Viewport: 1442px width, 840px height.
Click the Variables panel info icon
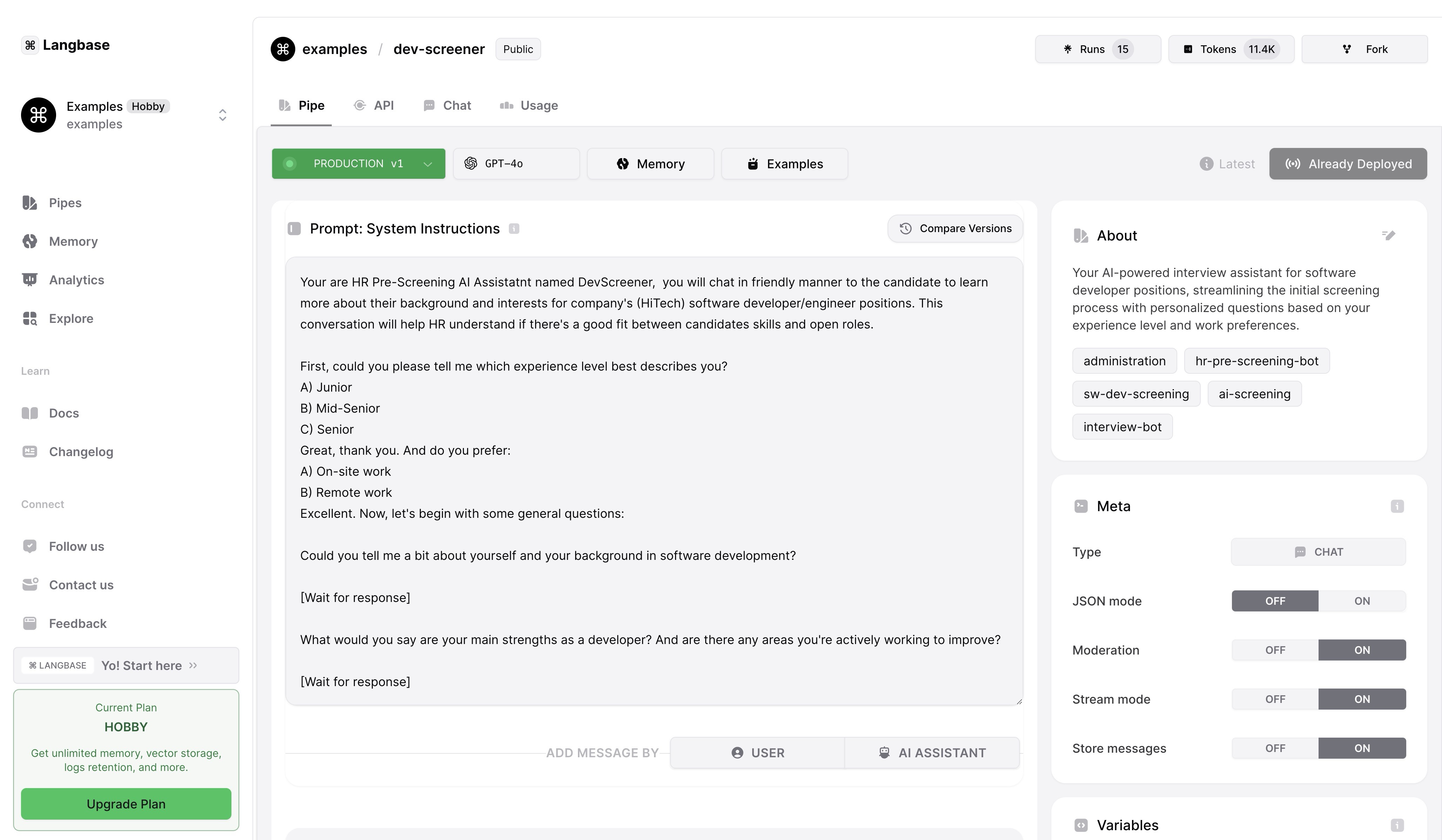[x=1397, y=825]
